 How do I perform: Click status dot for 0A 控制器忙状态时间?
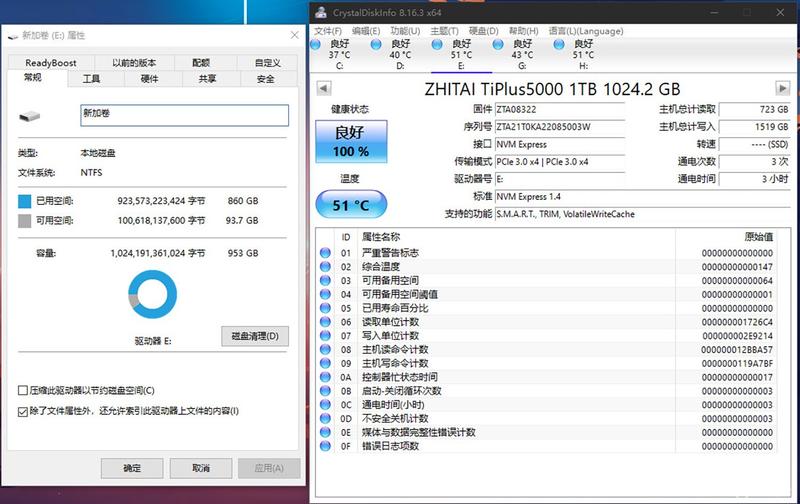point(325,376)
